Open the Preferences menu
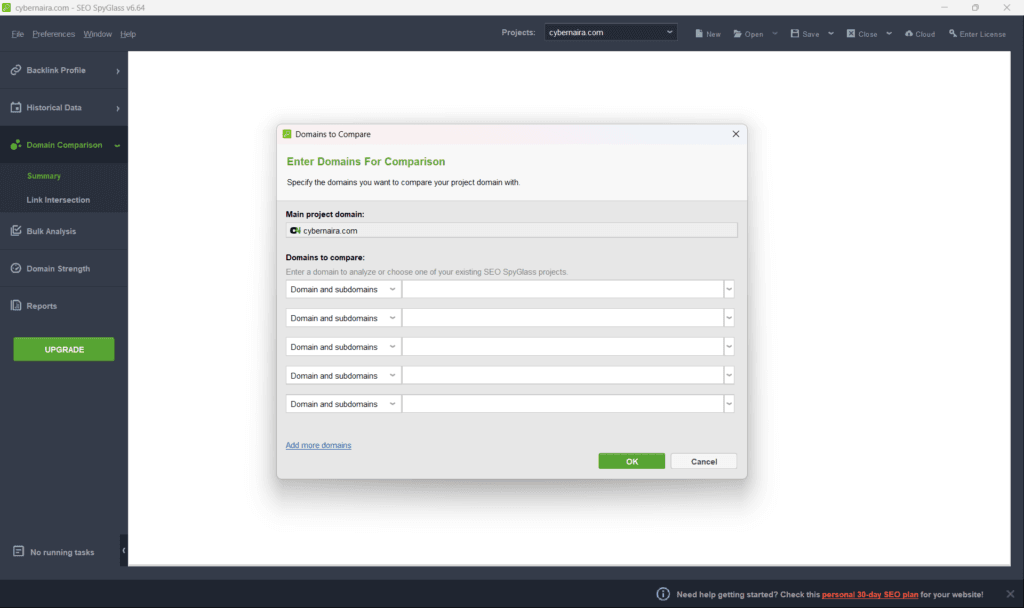1024x608 pixels. pos(54,34)
